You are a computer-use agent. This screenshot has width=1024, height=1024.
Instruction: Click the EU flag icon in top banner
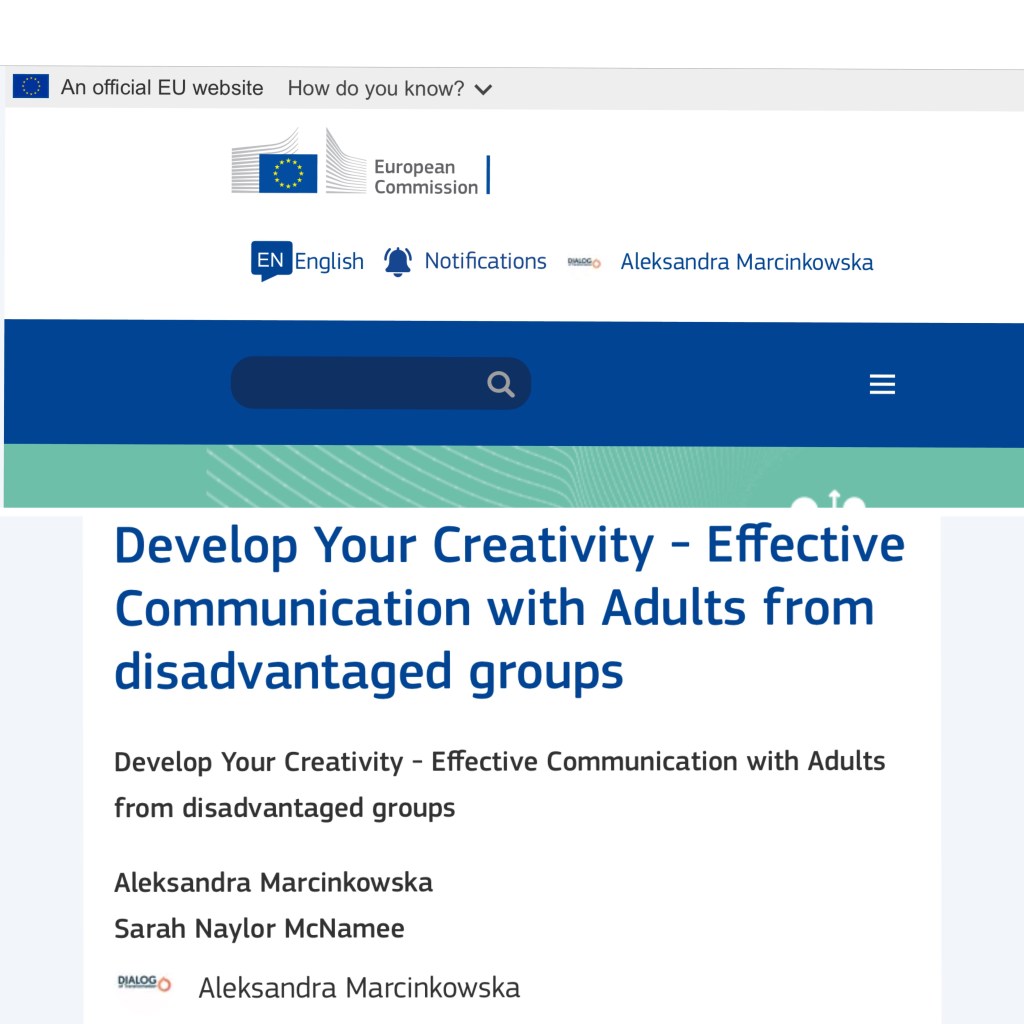click(30, 87)
